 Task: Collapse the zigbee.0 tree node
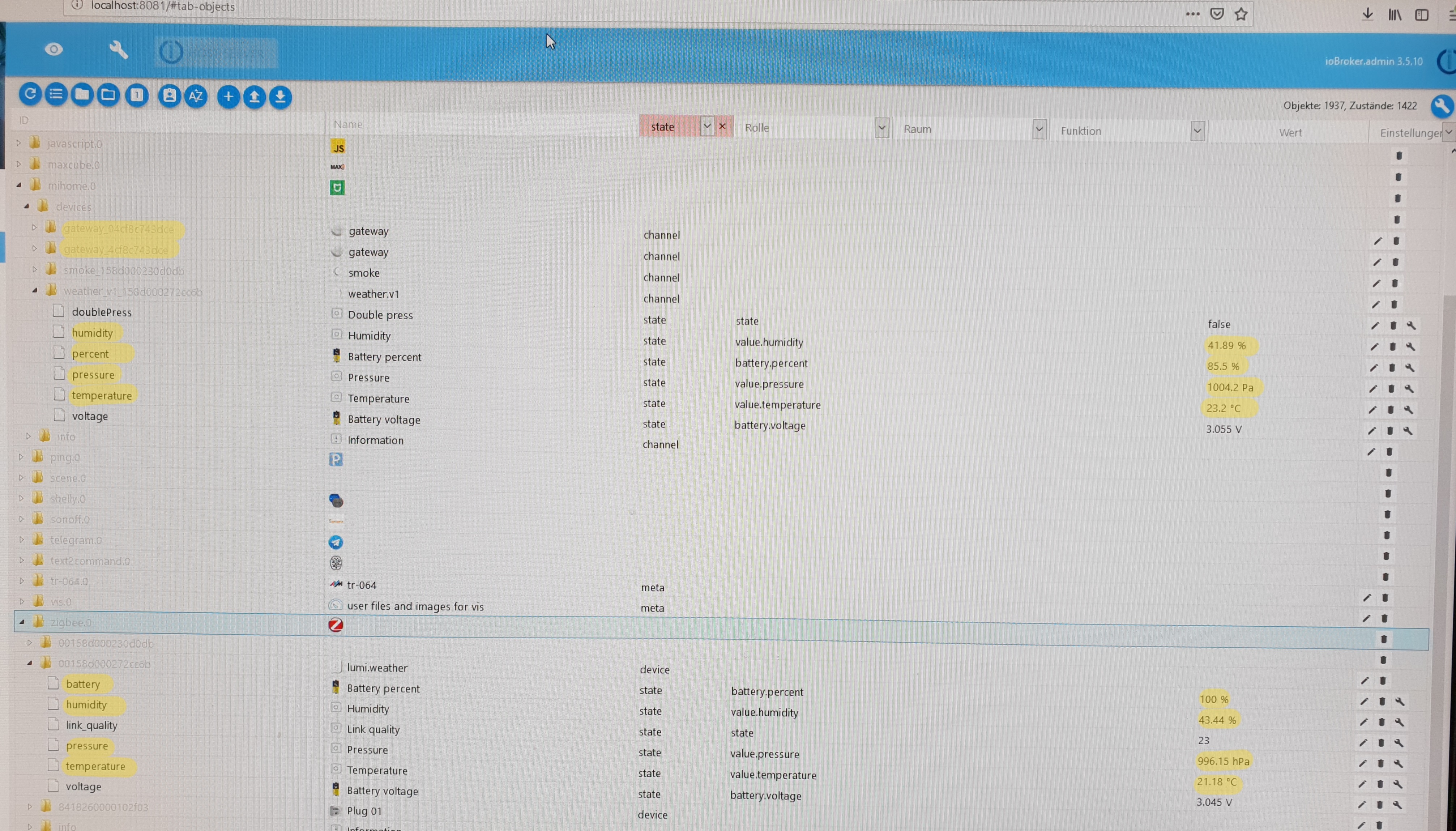22,622
